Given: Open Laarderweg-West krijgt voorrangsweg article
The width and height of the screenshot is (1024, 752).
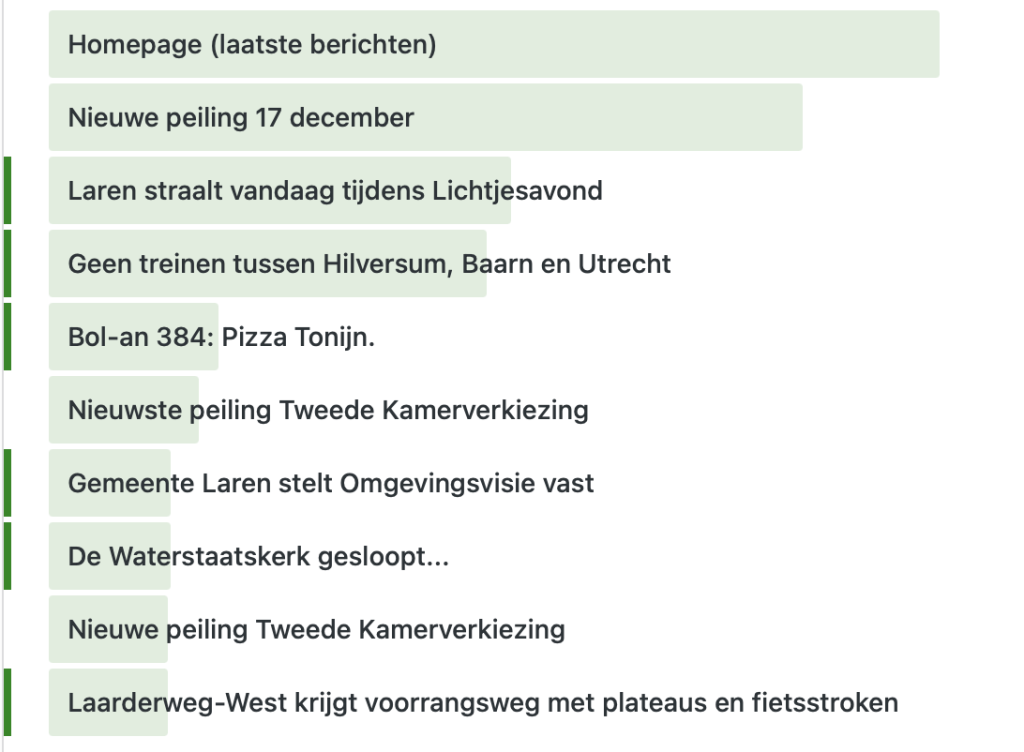Looking at the screenshot, I should (483, 703).
